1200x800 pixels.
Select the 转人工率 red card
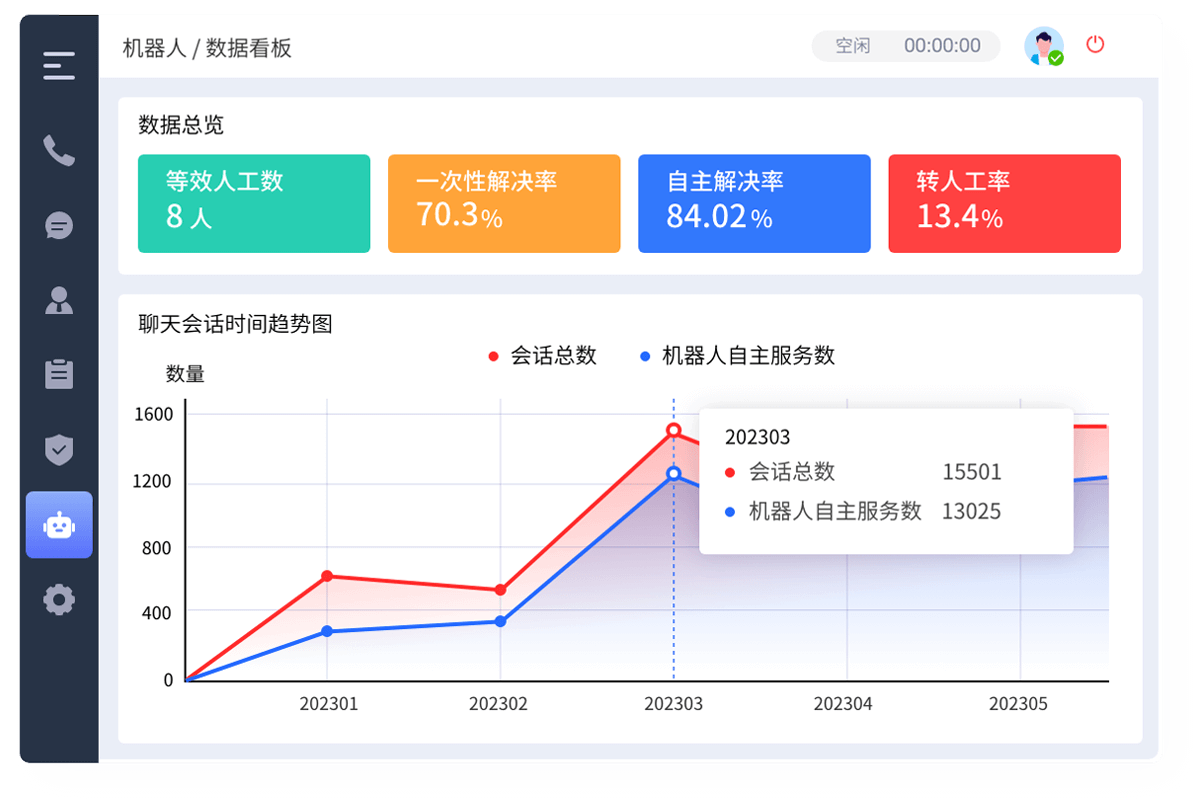[x=1004, y=203]
